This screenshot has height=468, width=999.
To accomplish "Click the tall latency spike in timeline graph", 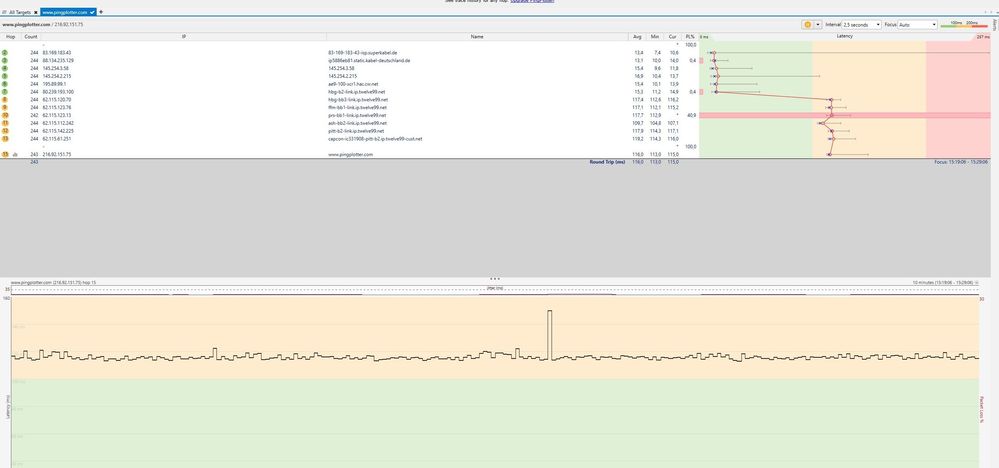I will point(549,334).
